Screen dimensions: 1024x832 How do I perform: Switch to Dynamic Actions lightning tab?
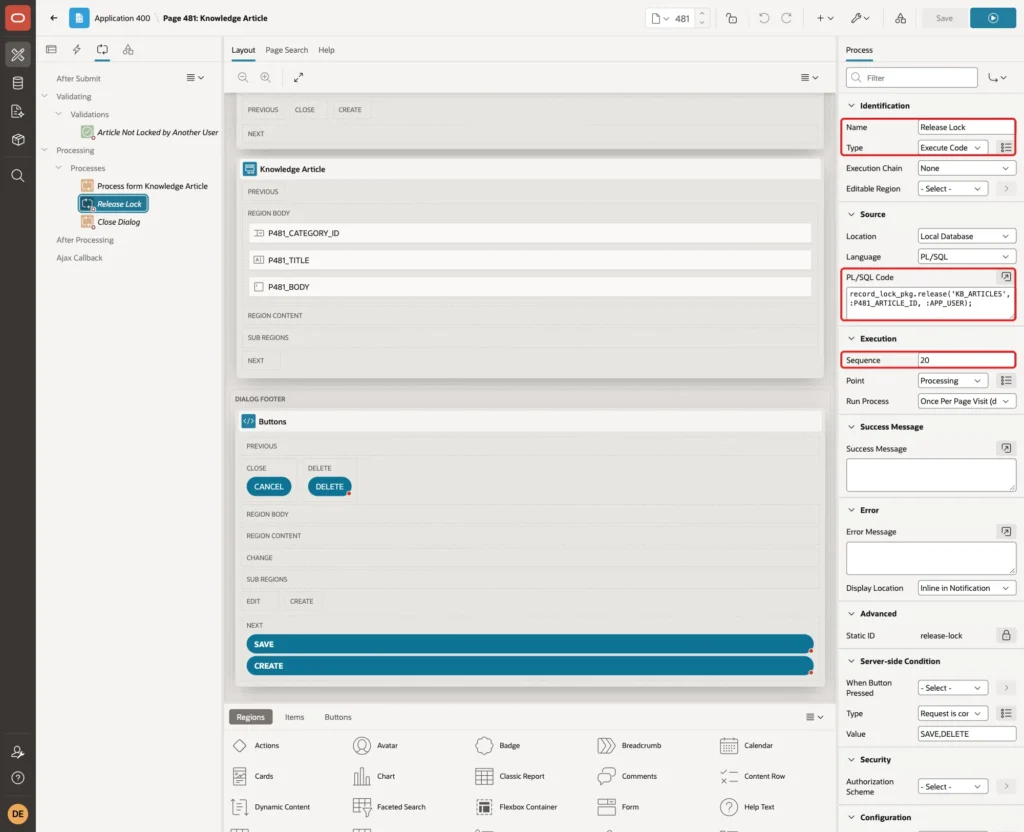point(76,50)
